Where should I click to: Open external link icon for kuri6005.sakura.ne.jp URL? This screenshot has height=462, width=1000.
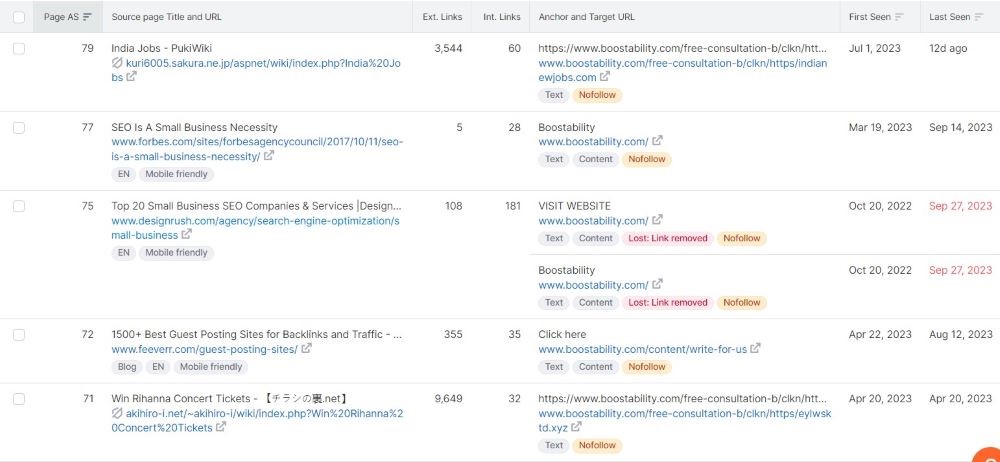pos(131,77)
